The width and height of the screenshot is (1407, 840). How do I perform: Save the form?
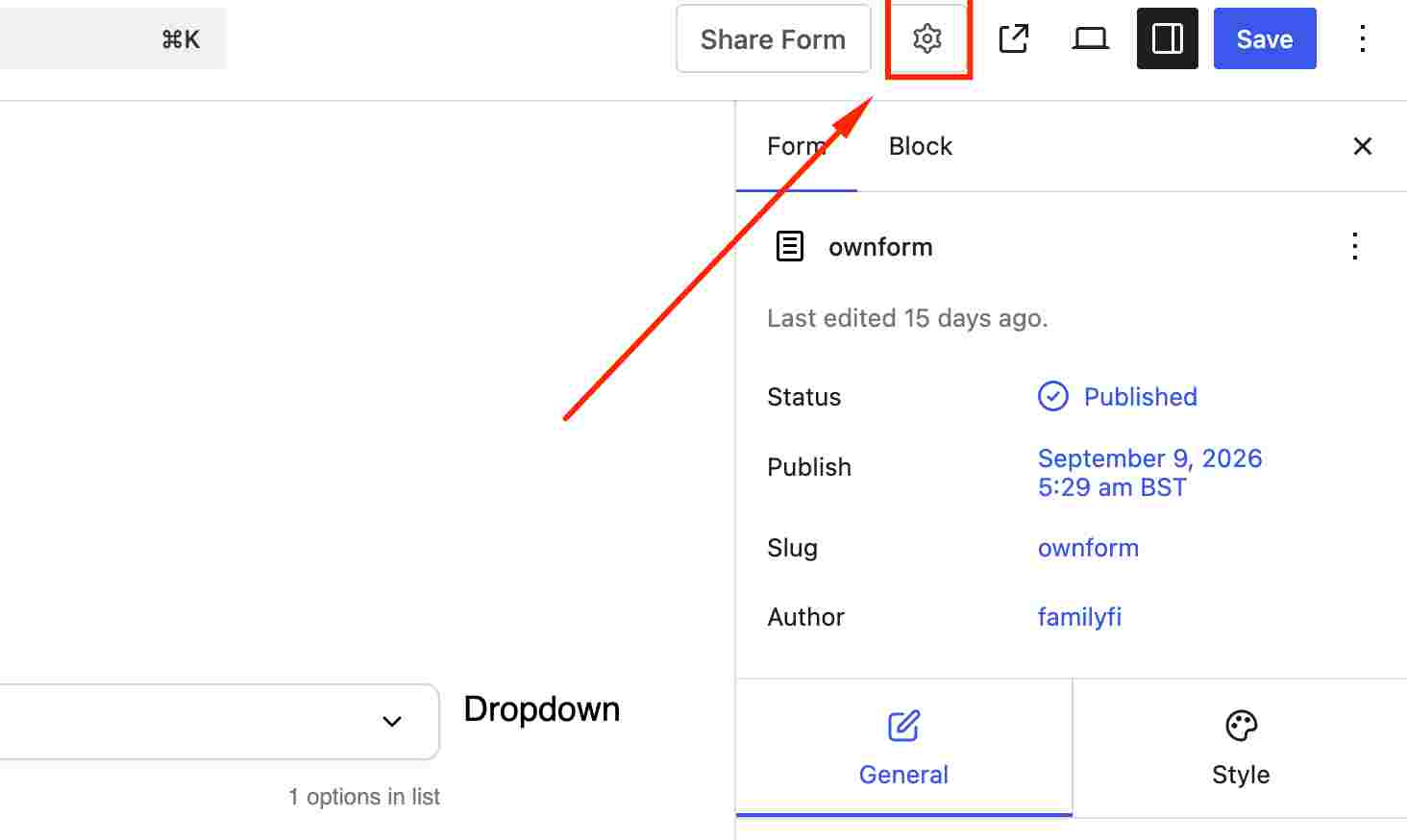coord(1265,38)
